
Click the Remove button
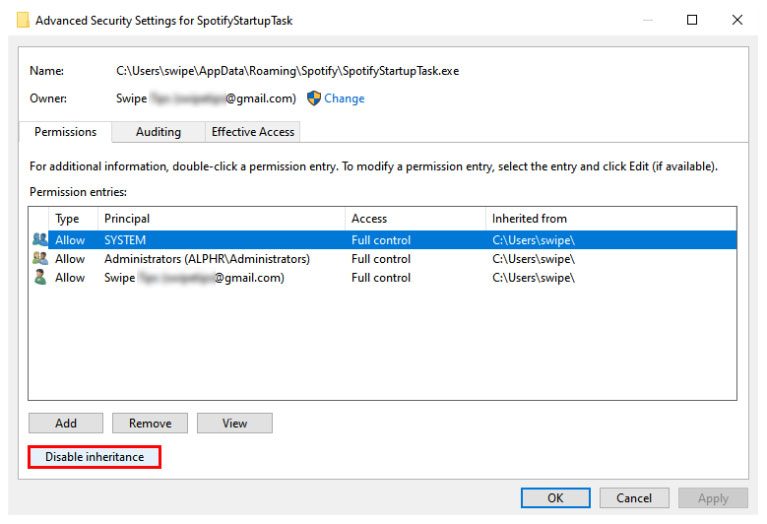click(150, 423)
